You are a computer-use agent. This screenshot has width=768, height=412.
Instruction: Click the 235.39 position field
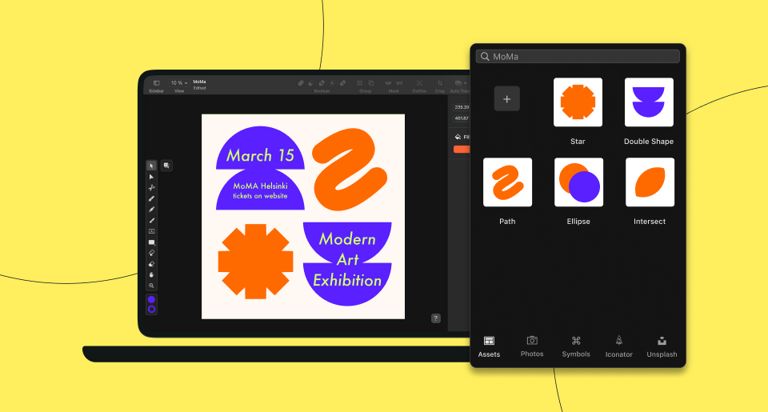[x=461, y=107]
